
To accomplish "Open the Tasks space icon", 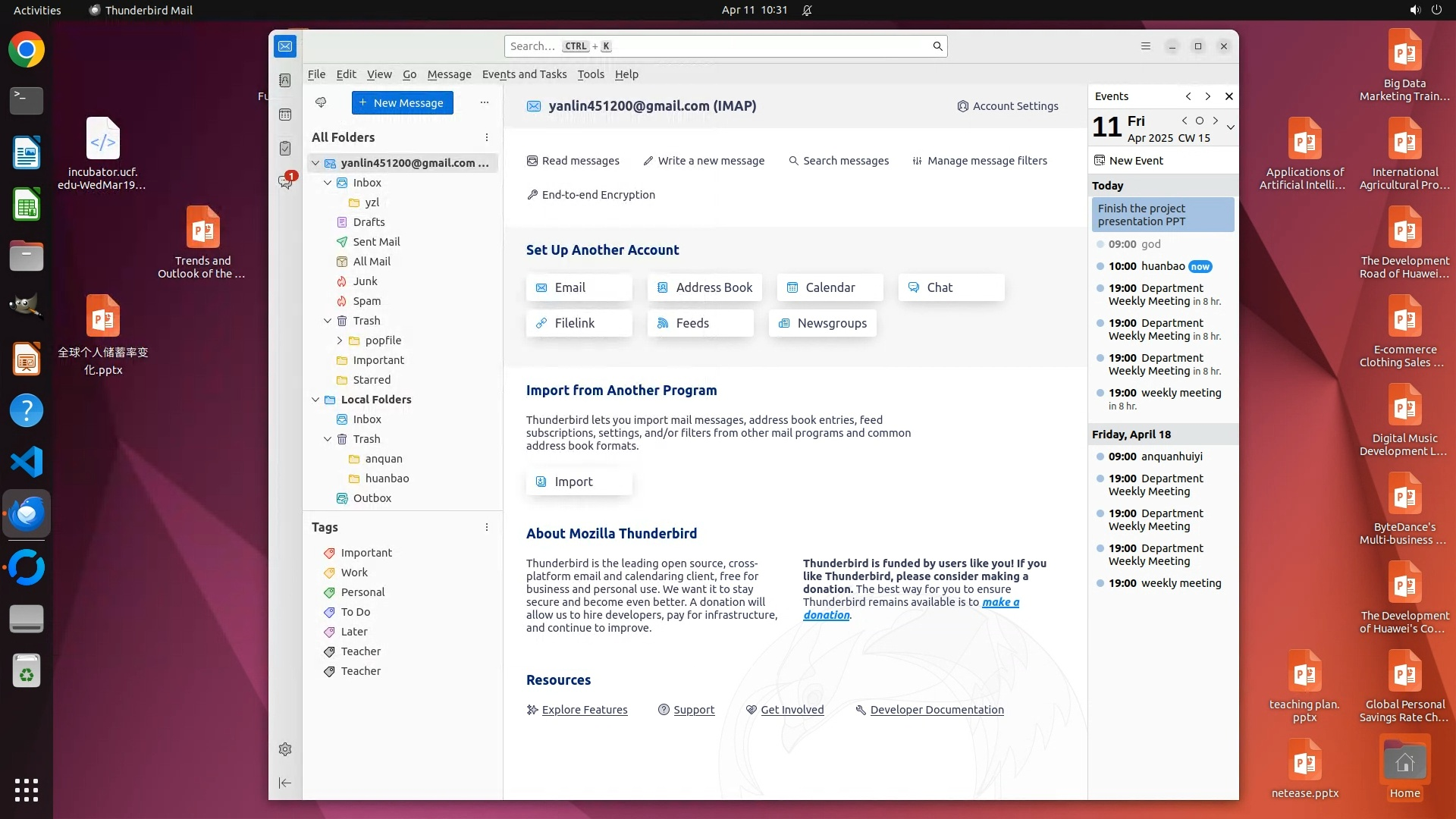I will (x=285, y=149).
